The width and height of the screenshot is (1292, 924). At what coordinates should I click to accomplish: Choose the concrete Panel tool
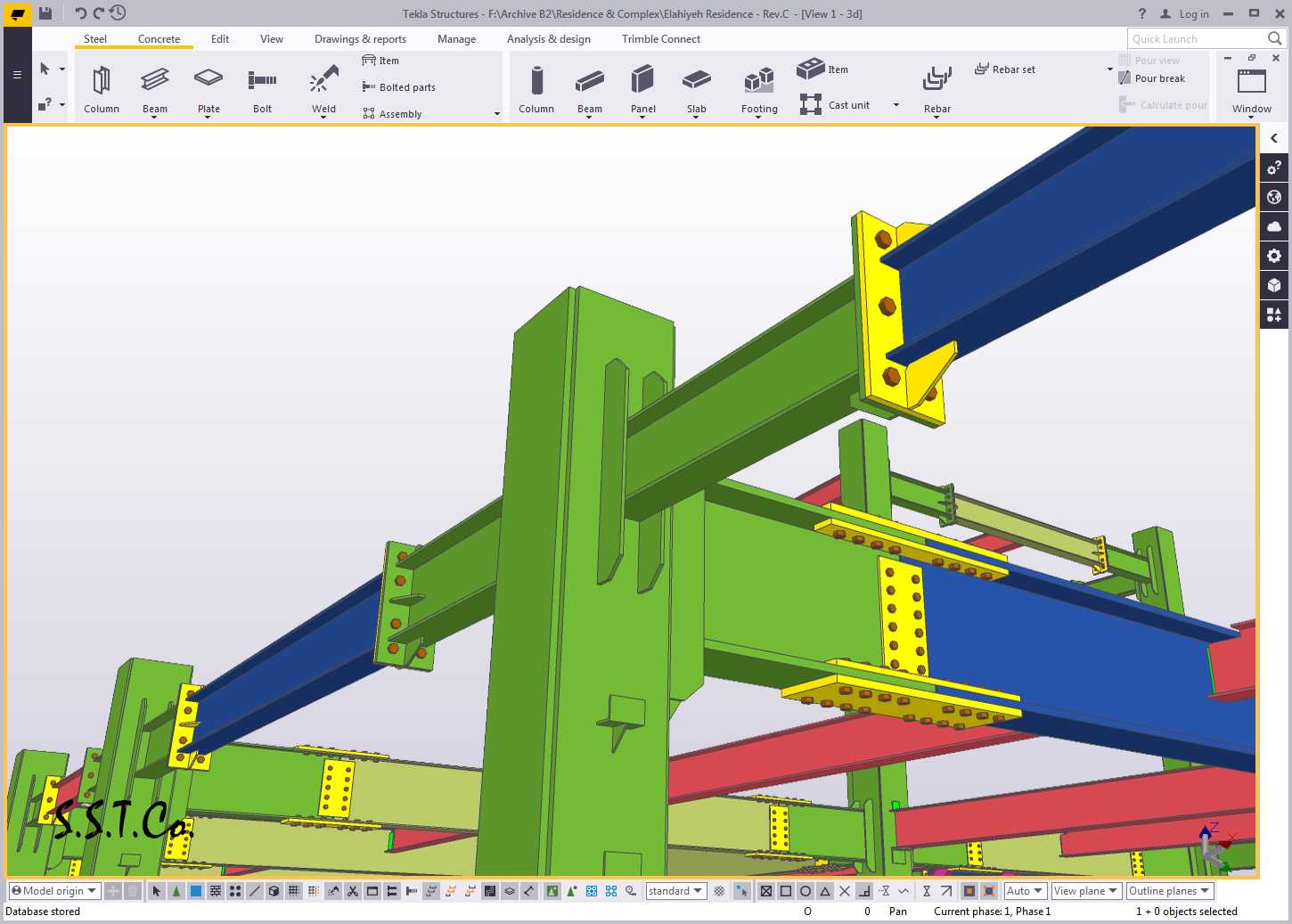(643, 89)
